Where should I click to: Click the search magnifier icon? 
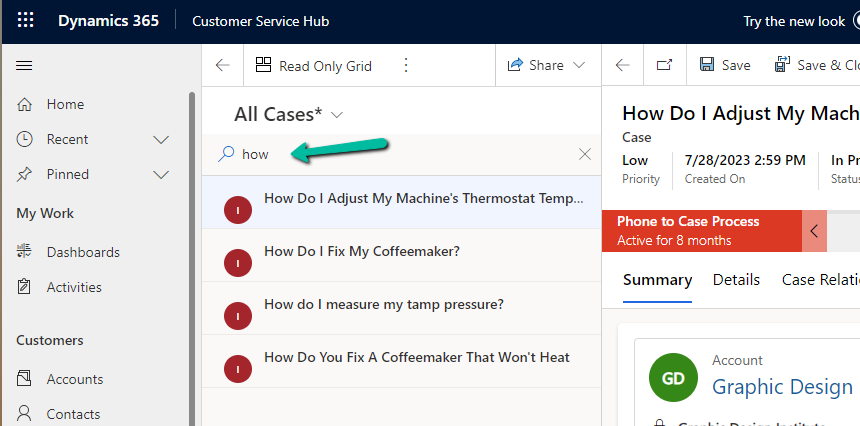[226, 154]
